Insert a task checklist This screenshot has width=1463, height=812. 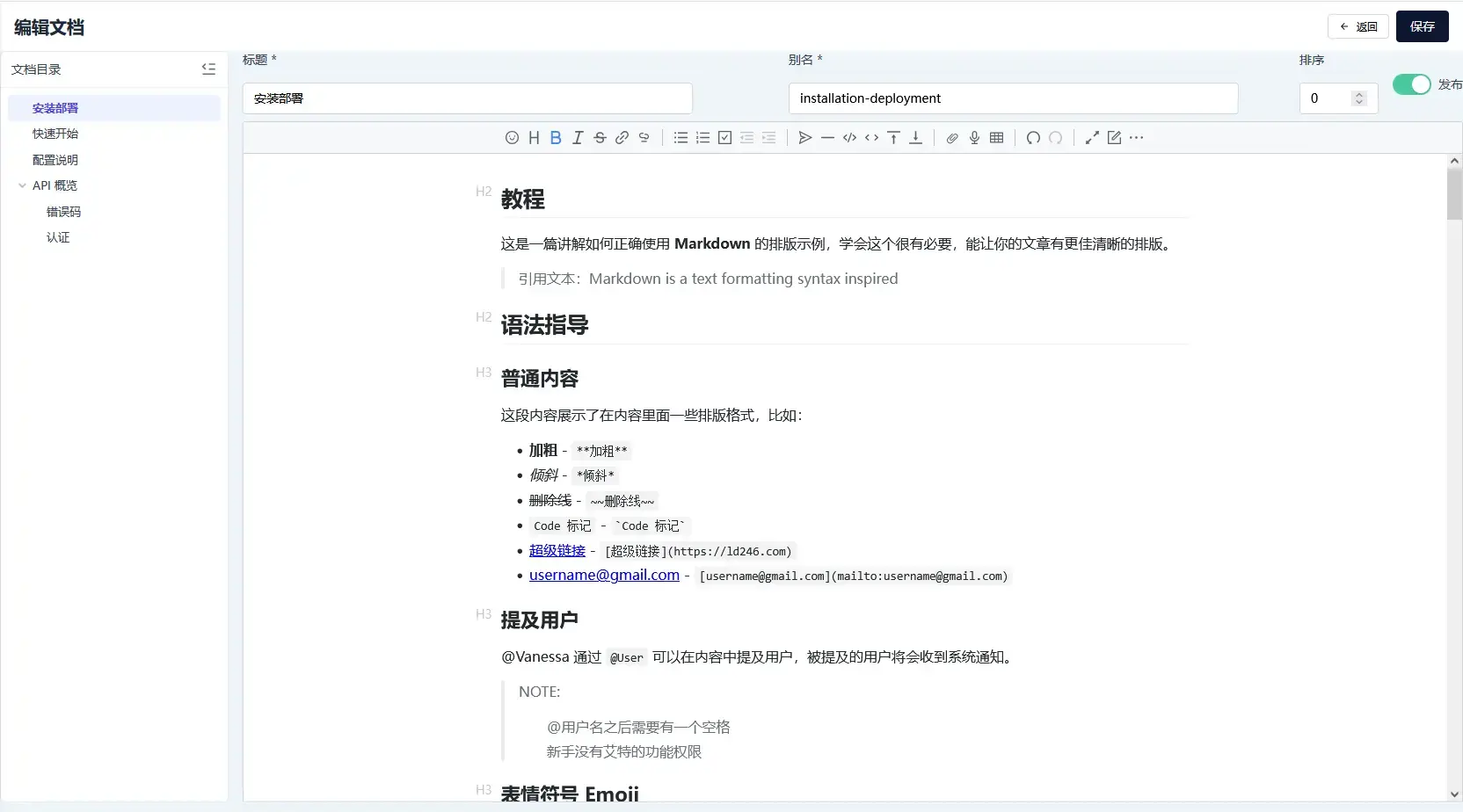click(x=724, y=137)
